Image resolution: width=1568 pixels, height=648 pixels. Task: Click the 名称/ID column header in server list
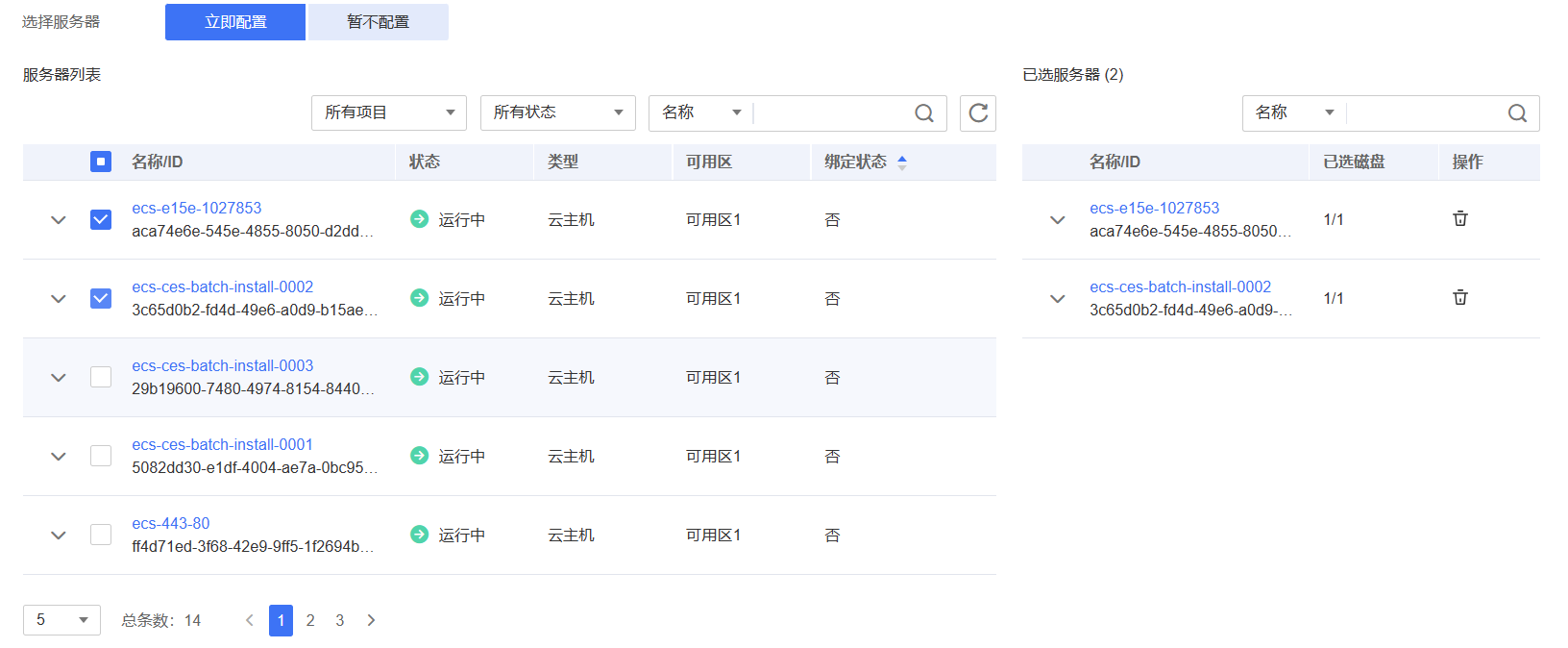[158, 162]
